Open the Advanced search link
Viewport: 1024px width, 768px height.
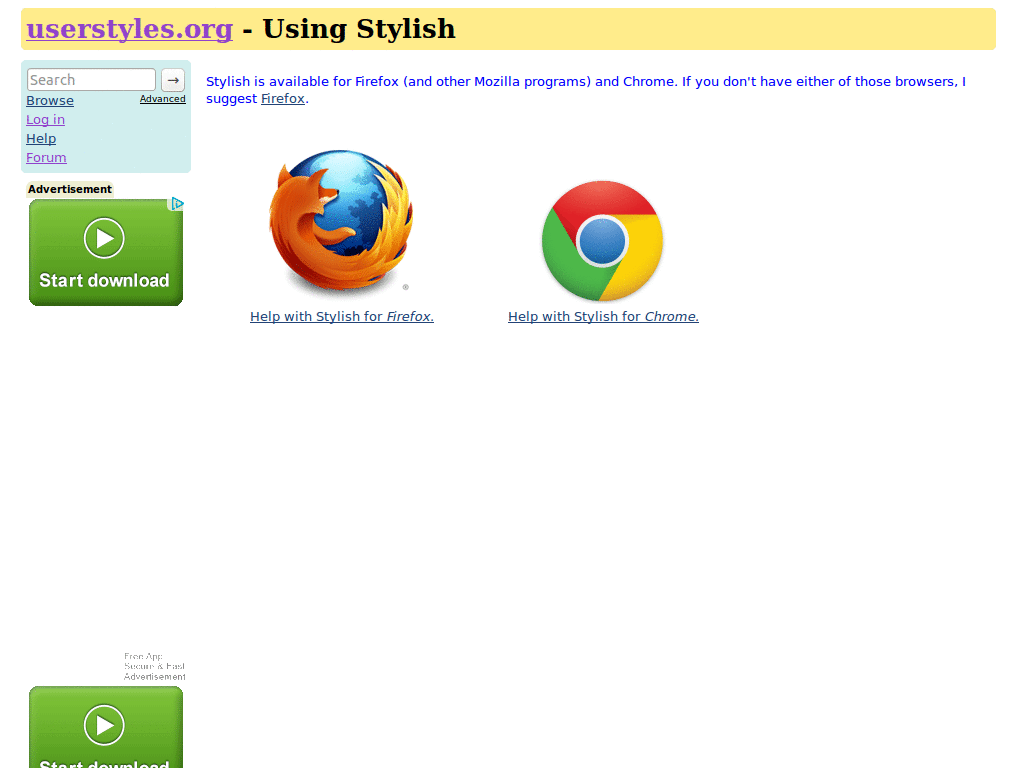163,99
